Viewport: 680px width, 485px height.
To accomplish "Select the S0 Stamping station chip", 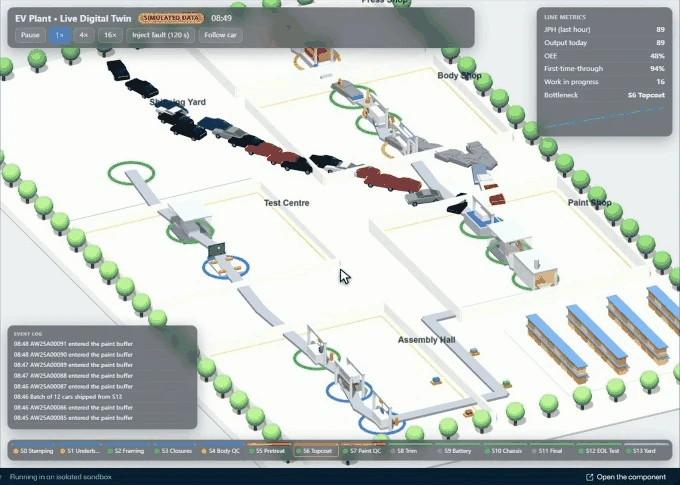I will 33,451.
